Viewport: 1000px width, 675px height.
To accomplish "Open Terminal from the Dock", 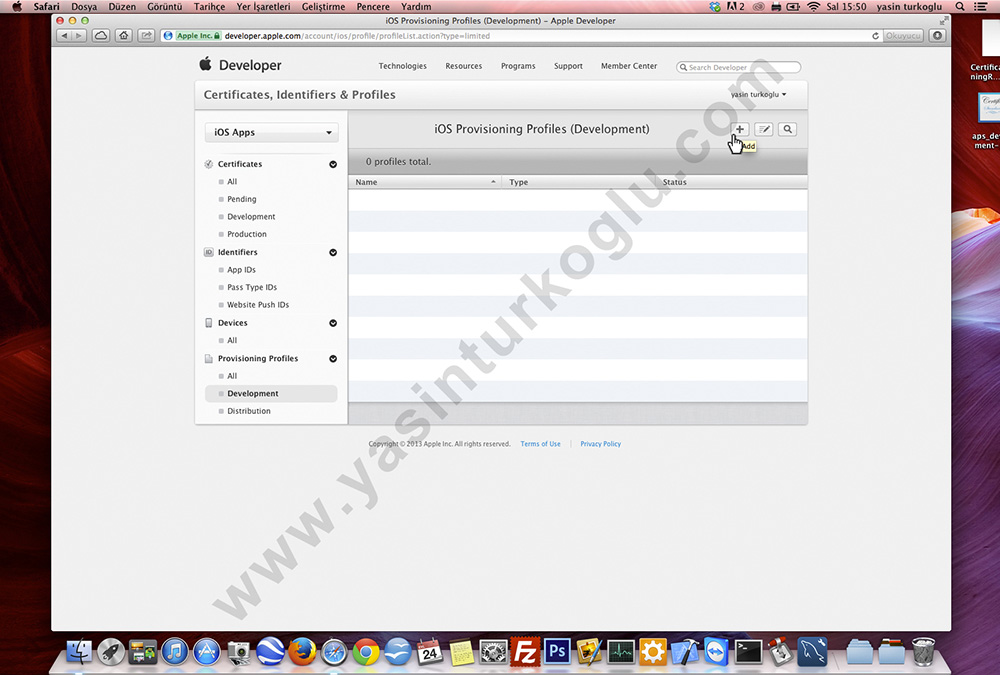I will pos(748,652).
